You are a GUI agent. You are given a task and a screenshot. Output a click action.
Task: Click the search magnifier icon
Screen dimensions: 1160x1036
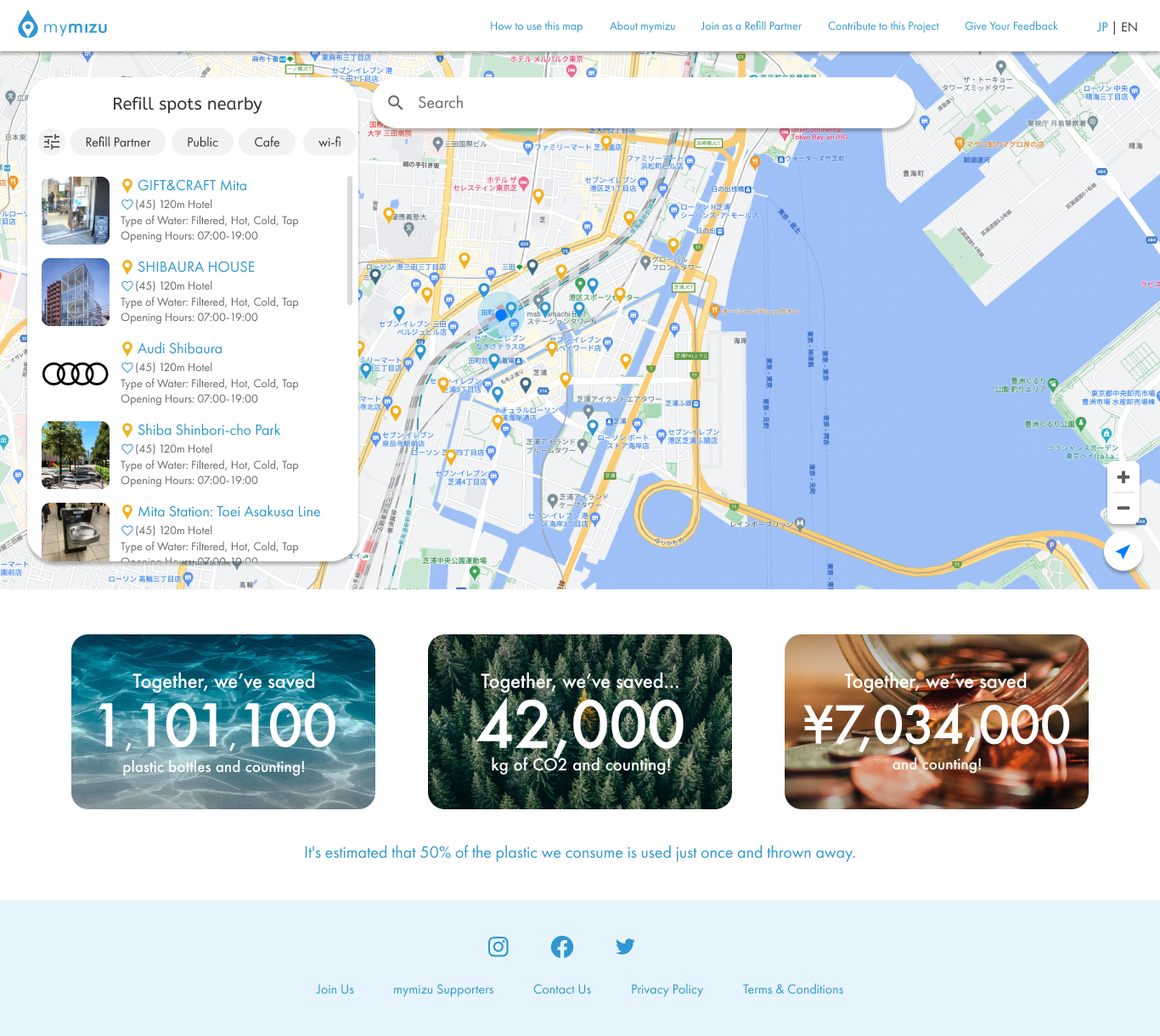(396, 103)
